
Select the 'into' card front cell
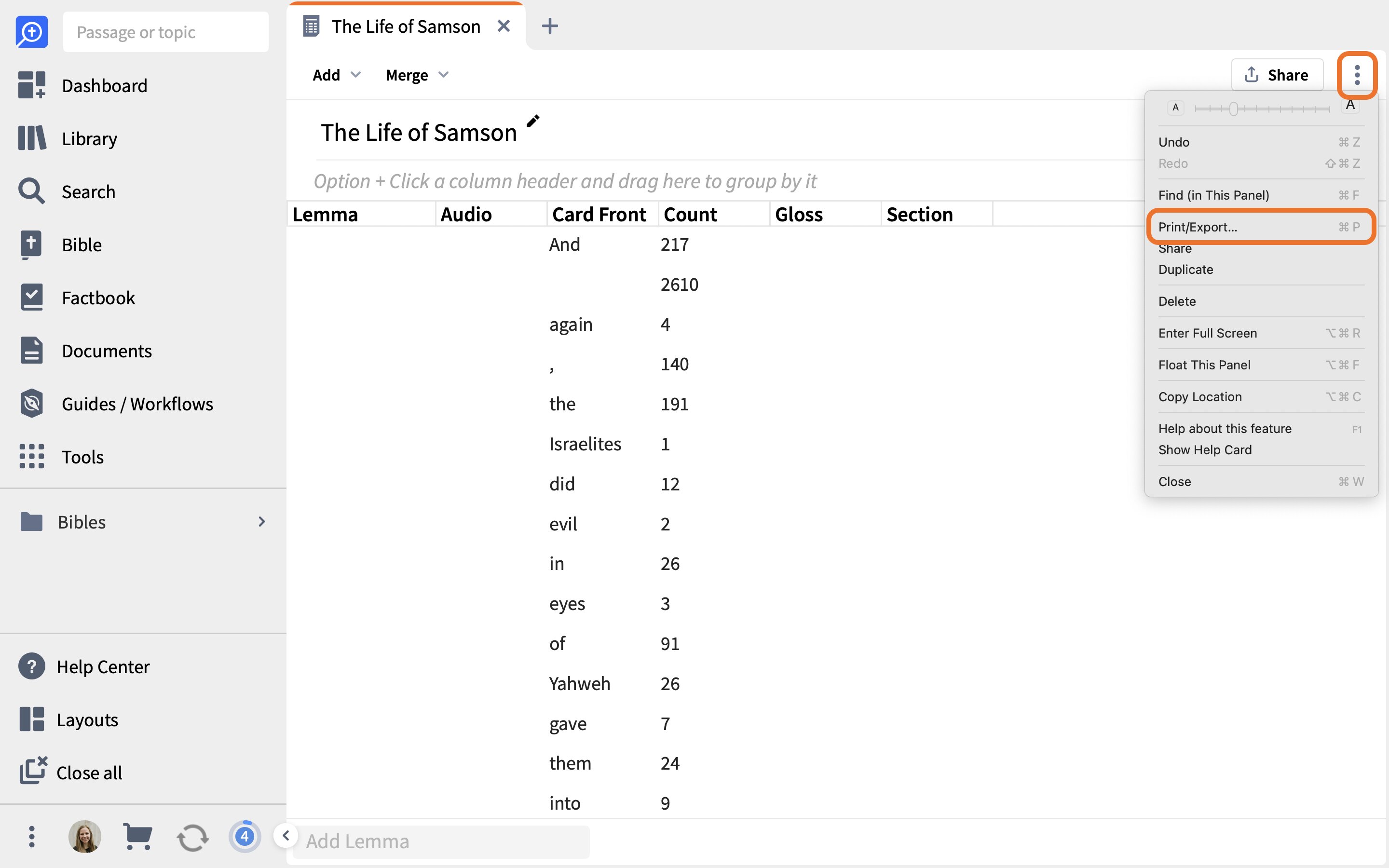565,803
